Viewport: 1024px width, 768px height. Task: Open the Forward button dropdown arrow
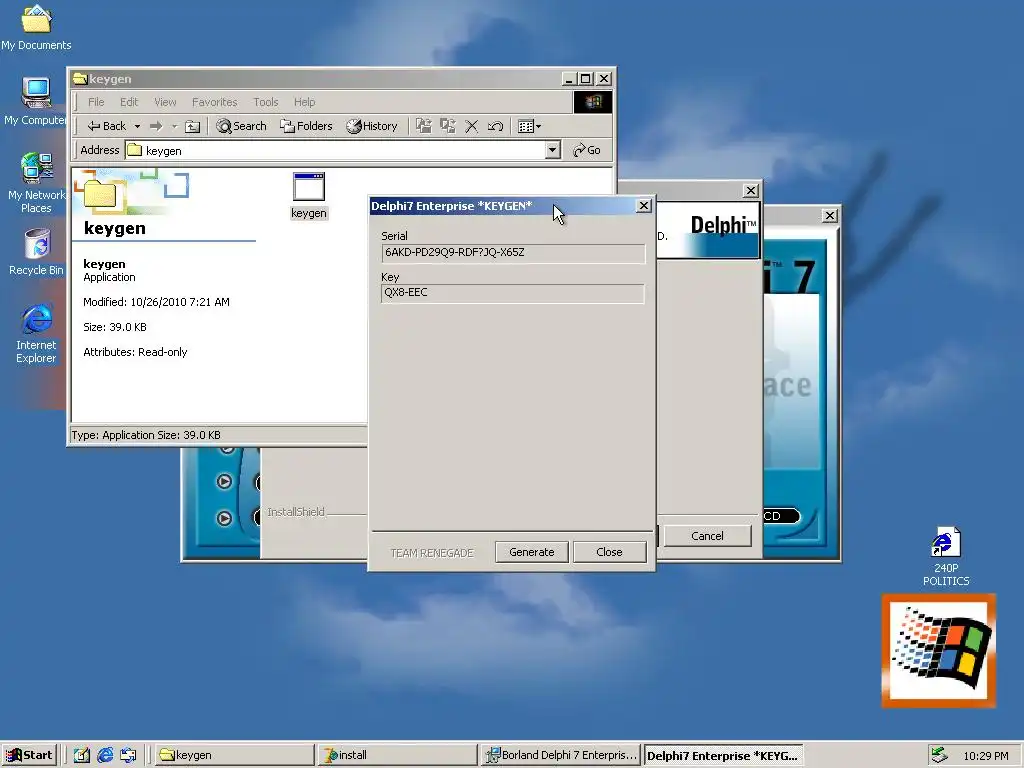(x=174, y=126)
